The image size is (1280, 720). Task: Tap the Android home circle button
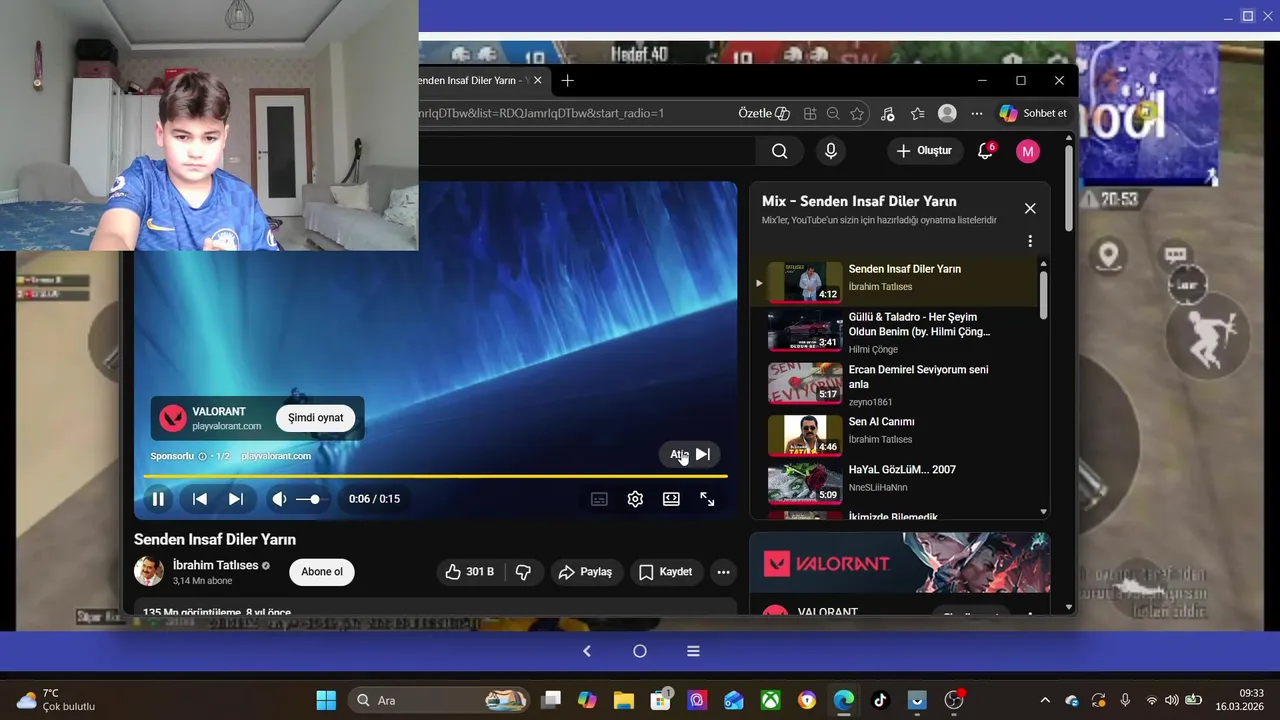coord(640,651)
